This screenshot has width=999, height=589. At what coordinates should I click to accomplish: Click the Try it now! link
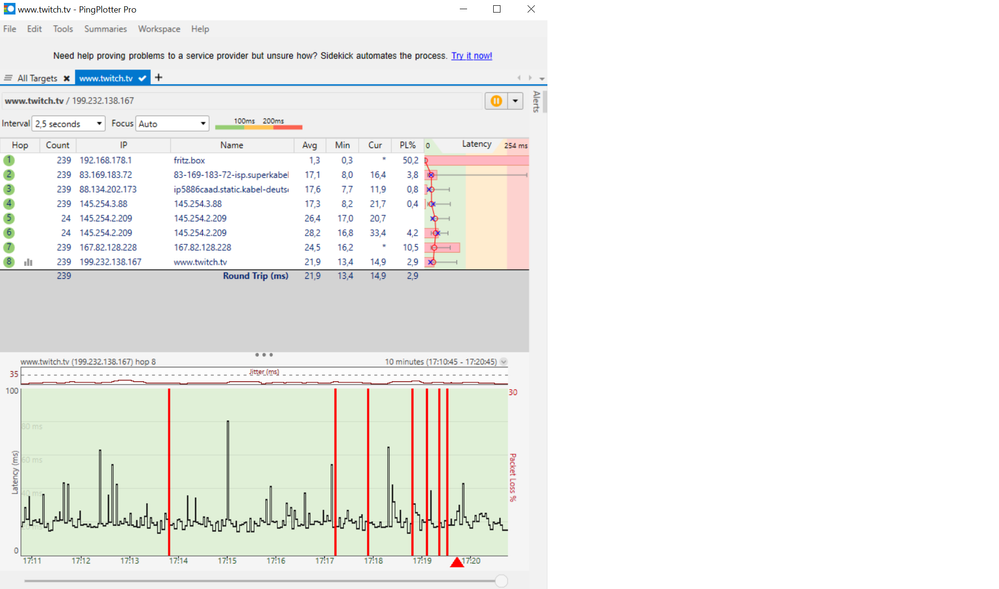click(x=471, y=55)
